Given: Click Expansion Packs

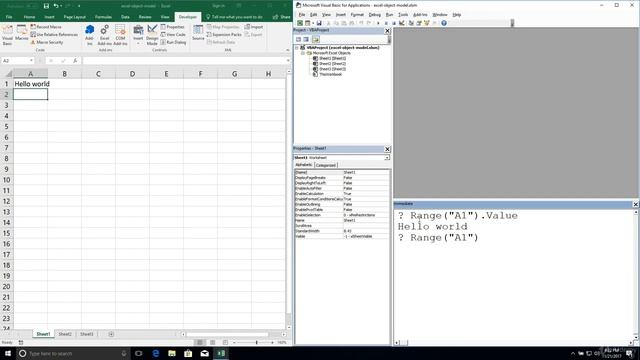Looking at the screenshot, I should [224, 35].
